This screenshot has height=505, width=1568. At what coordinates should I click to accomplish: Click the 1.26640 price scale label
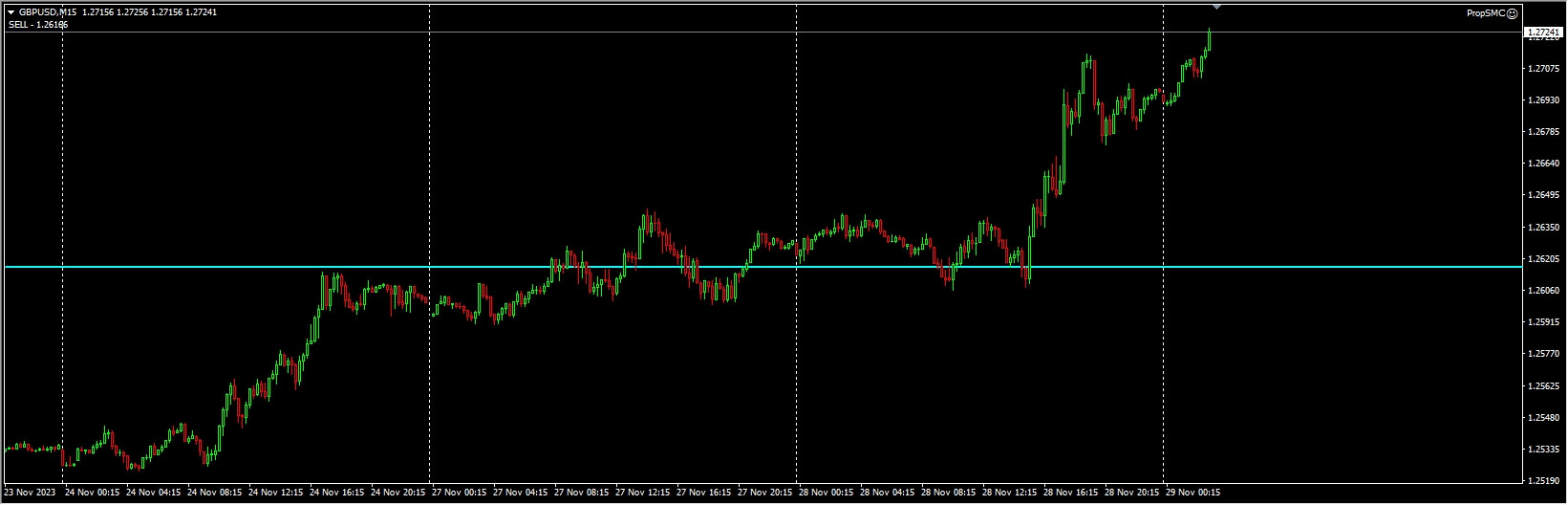point(1543,164)
